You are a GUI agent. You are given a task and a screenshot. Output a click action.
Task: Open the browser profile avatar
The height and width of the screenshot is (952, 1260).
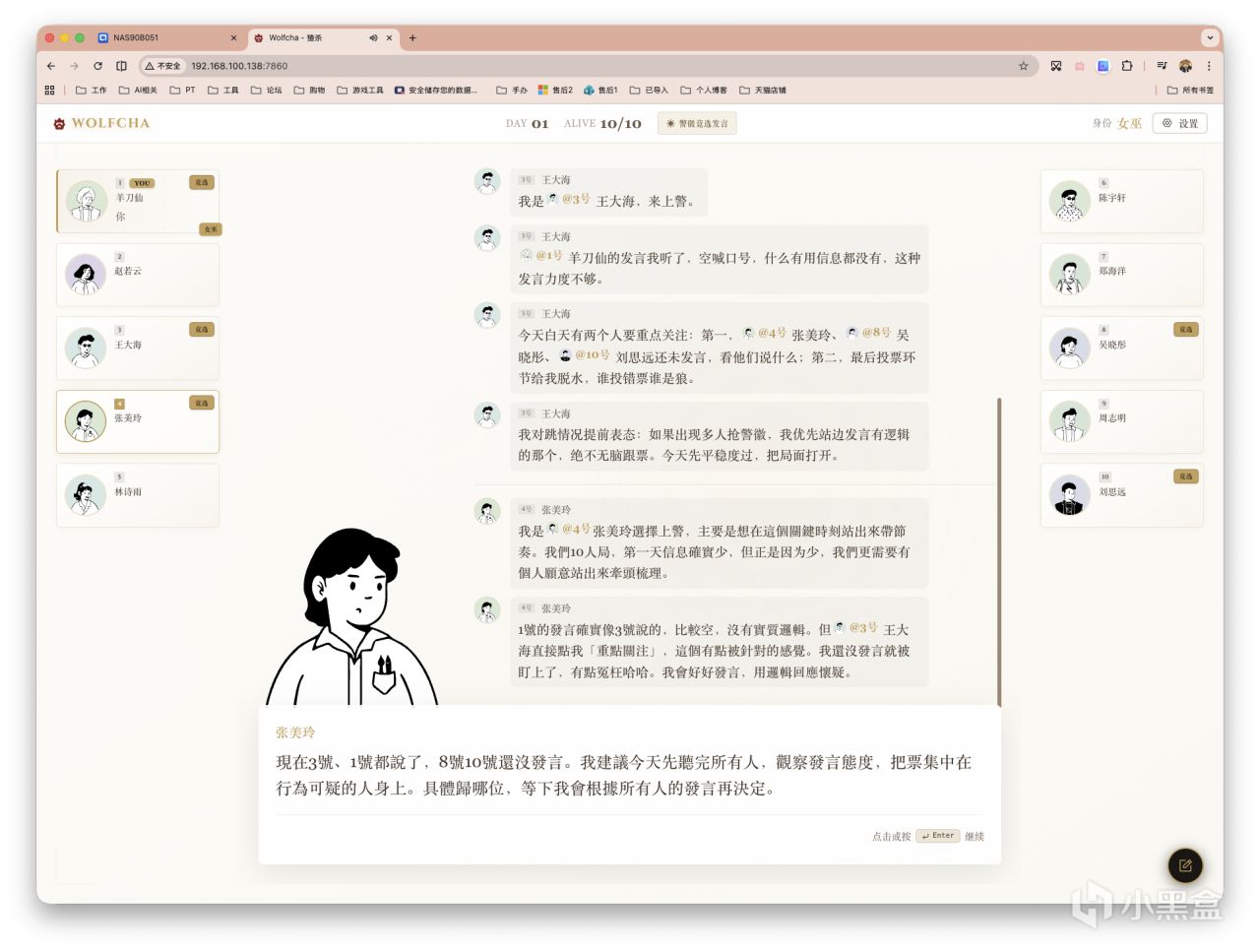pyautogui.click(x=1185, y=66)
